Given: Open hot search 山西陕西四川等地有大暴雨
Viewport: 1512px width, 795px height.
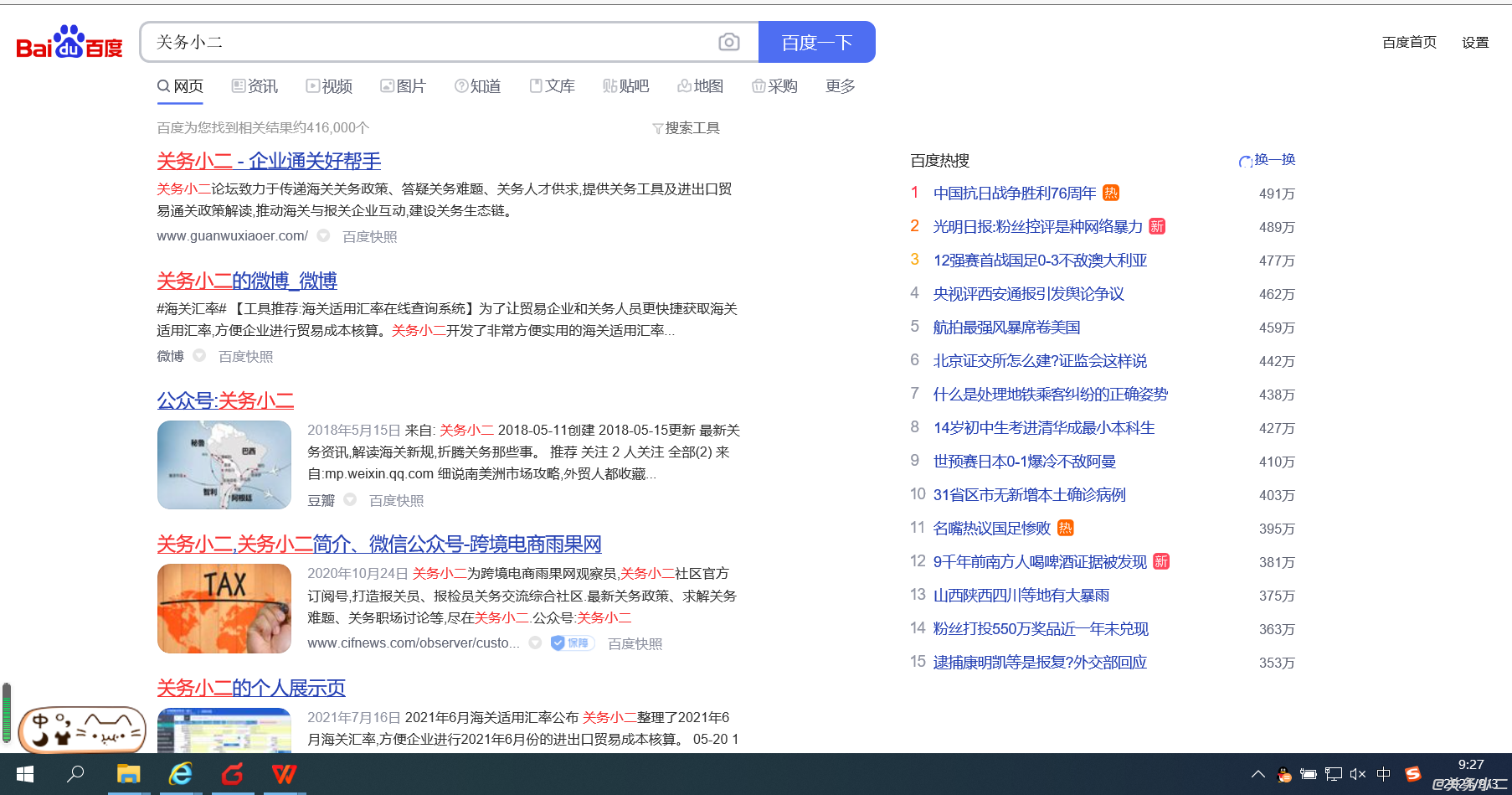Looking at the screenshot, I should 1021,596.
